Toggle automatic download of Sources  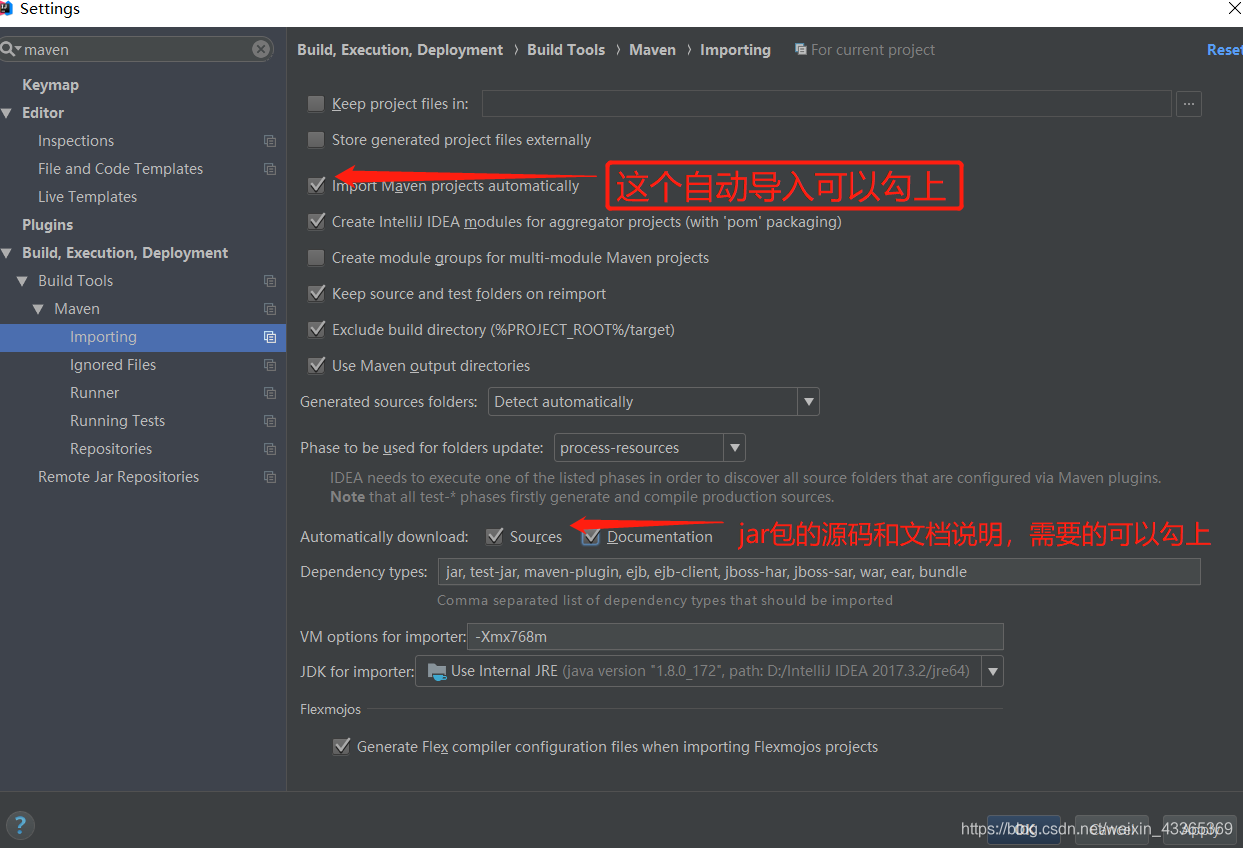[x=494, y=536]
